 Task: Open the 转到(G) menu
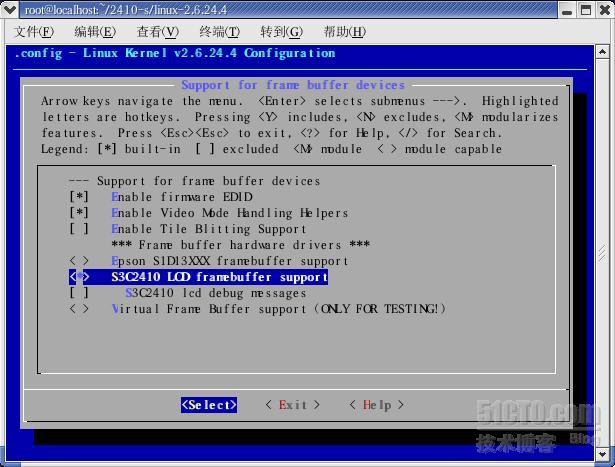point(282,32)
